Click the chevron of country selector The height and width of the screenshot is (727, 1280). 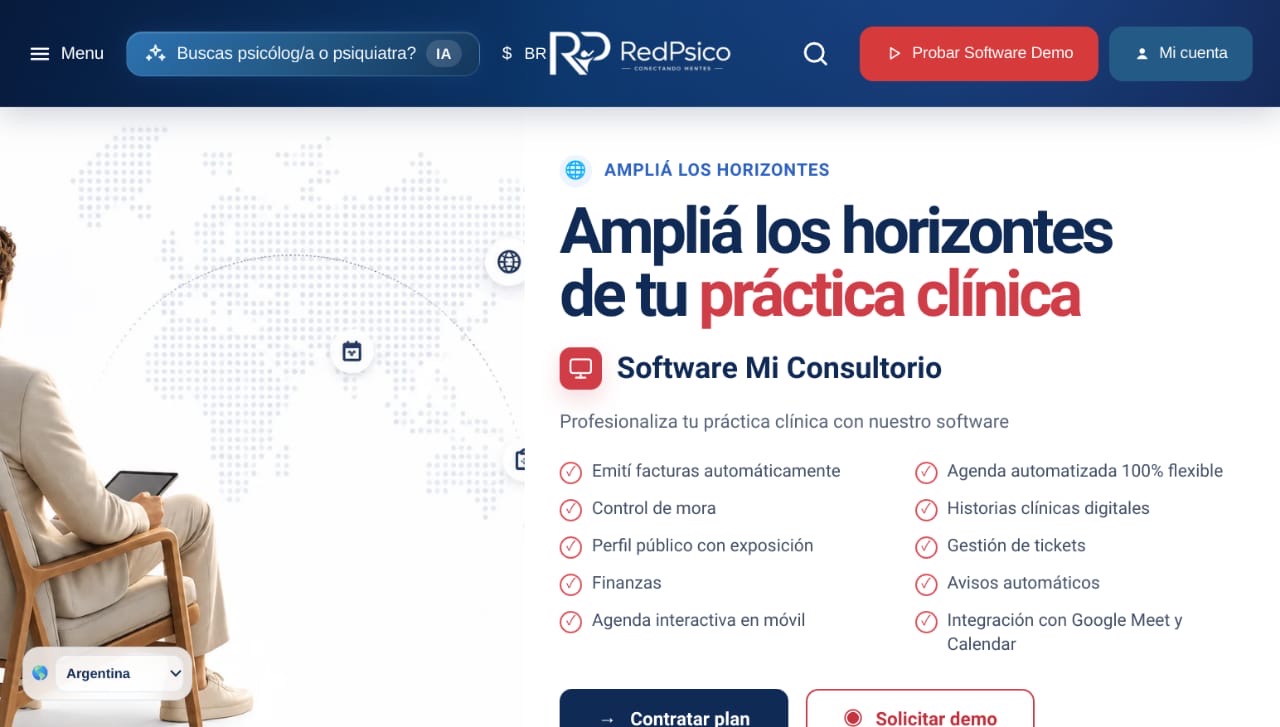point(175,674)
